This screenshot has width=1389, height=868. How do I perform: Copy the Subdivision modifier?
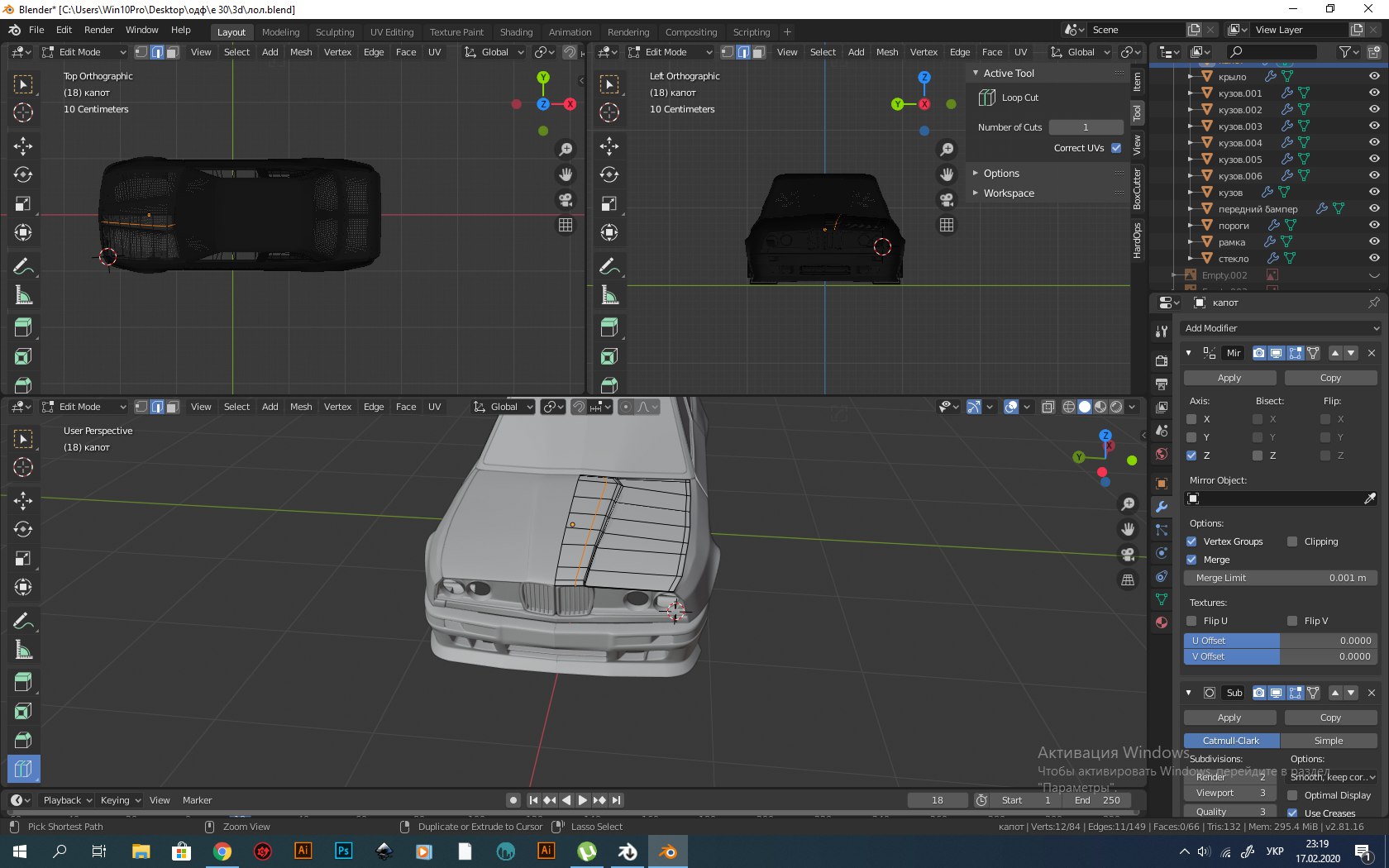click(x=1330, y=718)
